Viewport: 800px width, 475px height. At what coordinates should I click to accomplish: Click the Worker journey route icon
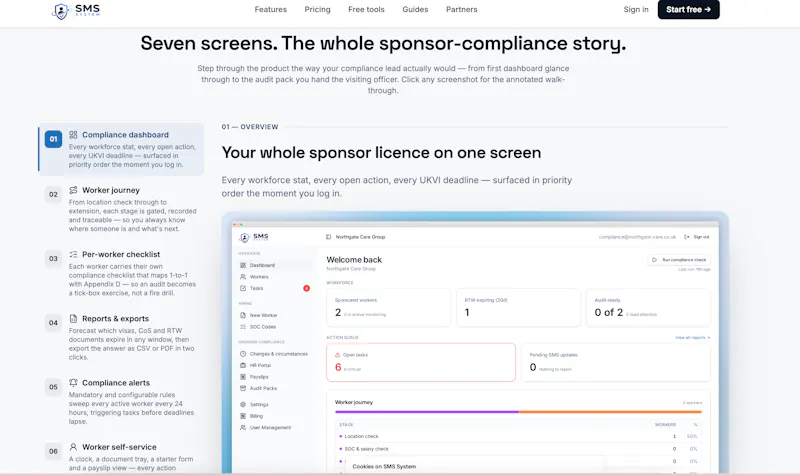[73, 190]
